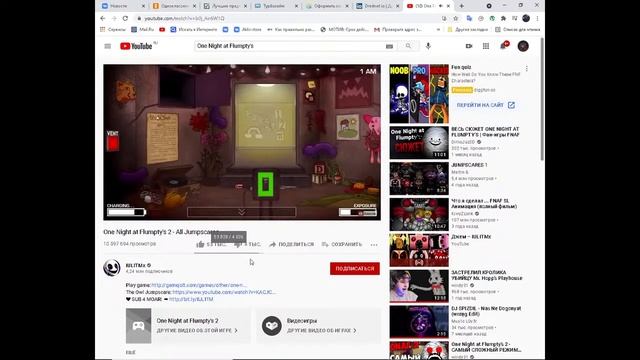Screen dimensions: 640x360
Task: Open the Mail.Ru bookmark
Action: pos(142,29)
